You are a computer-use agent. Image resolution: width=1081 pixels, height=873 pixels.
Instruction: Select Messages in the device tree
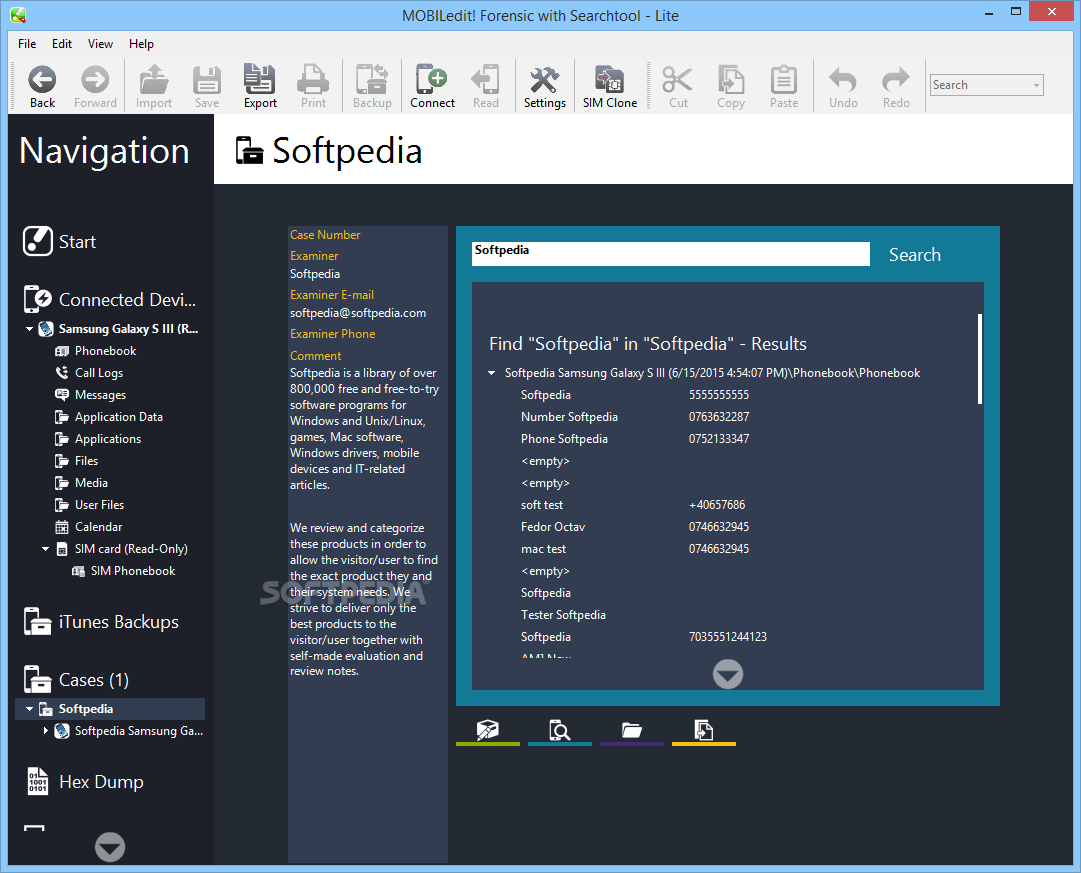(100, 395)
